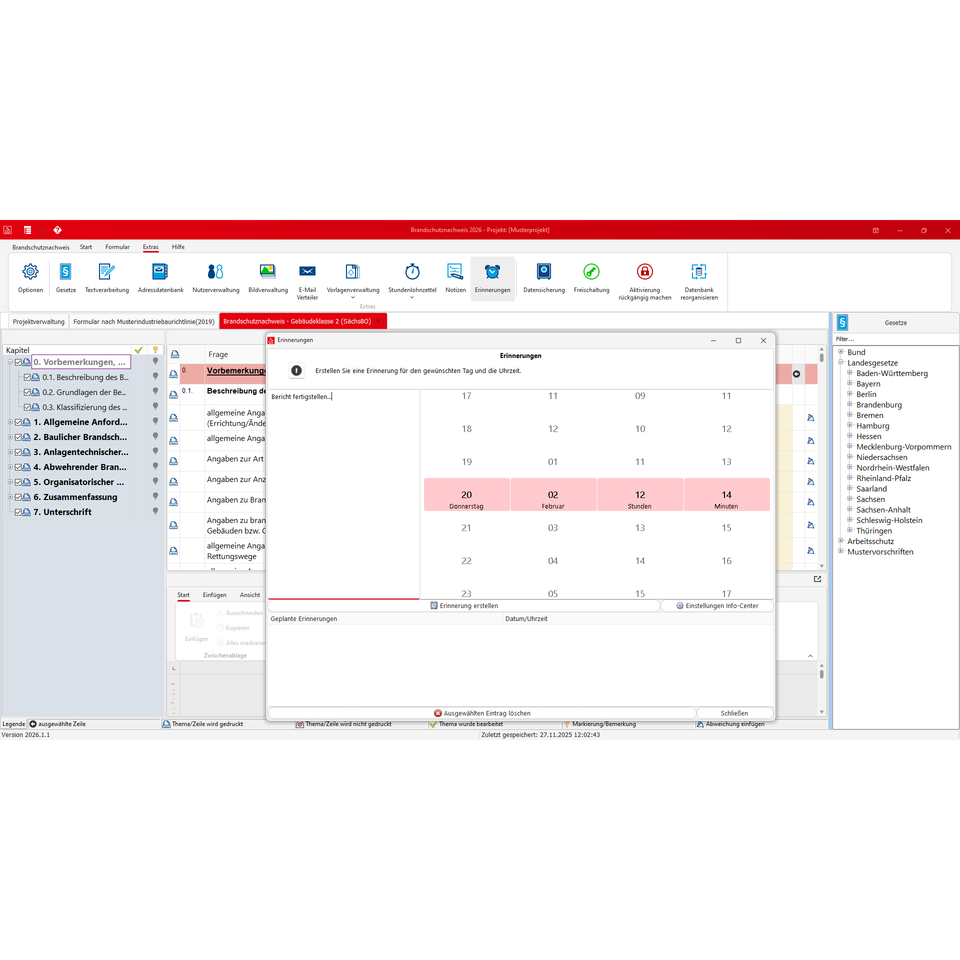
Task: Toggle checkbox for 0.2. Grundlagen der Be...
Action: [27, 392]
